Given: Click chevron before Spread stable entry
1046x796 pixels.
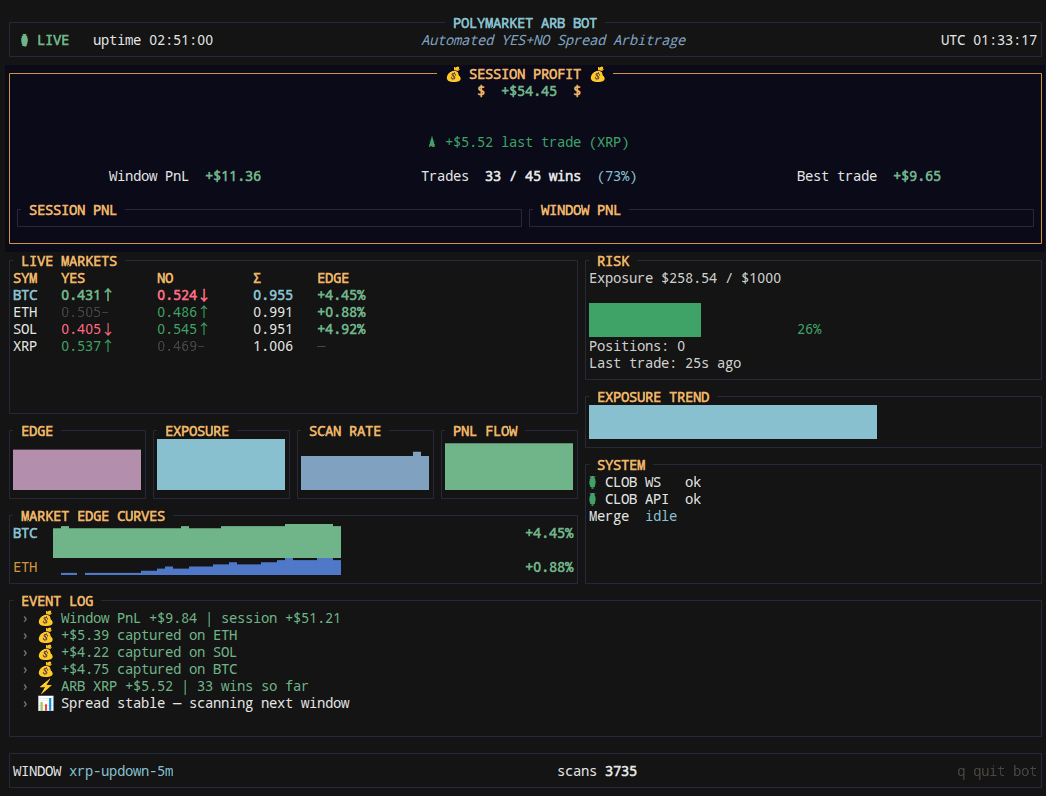Looking at the screenshot, I should point(25,703).
